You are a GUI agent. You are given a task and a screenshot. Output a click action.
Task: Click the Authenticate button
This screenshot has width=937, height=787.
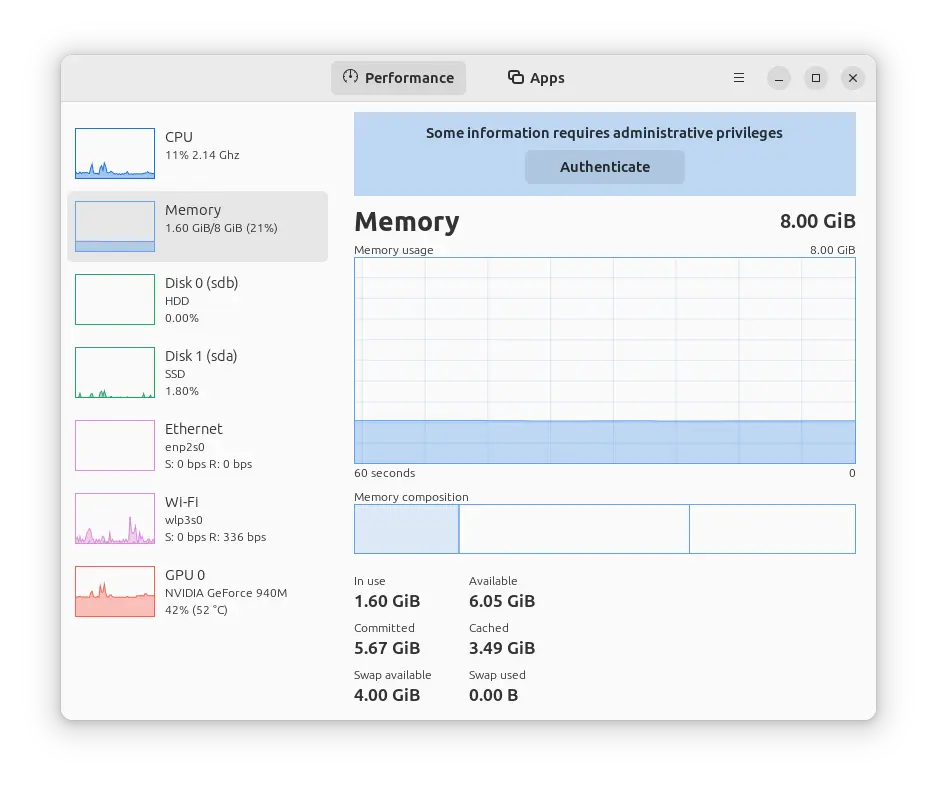click(x=604, y=167)
